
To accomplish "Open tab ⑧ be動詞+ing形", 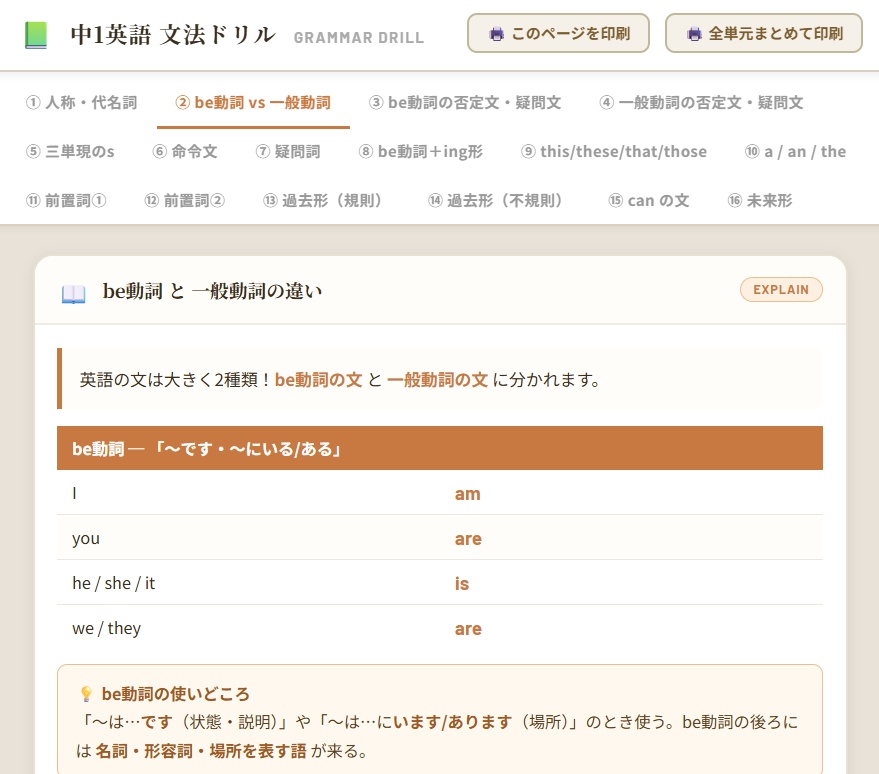I will 421,151.
